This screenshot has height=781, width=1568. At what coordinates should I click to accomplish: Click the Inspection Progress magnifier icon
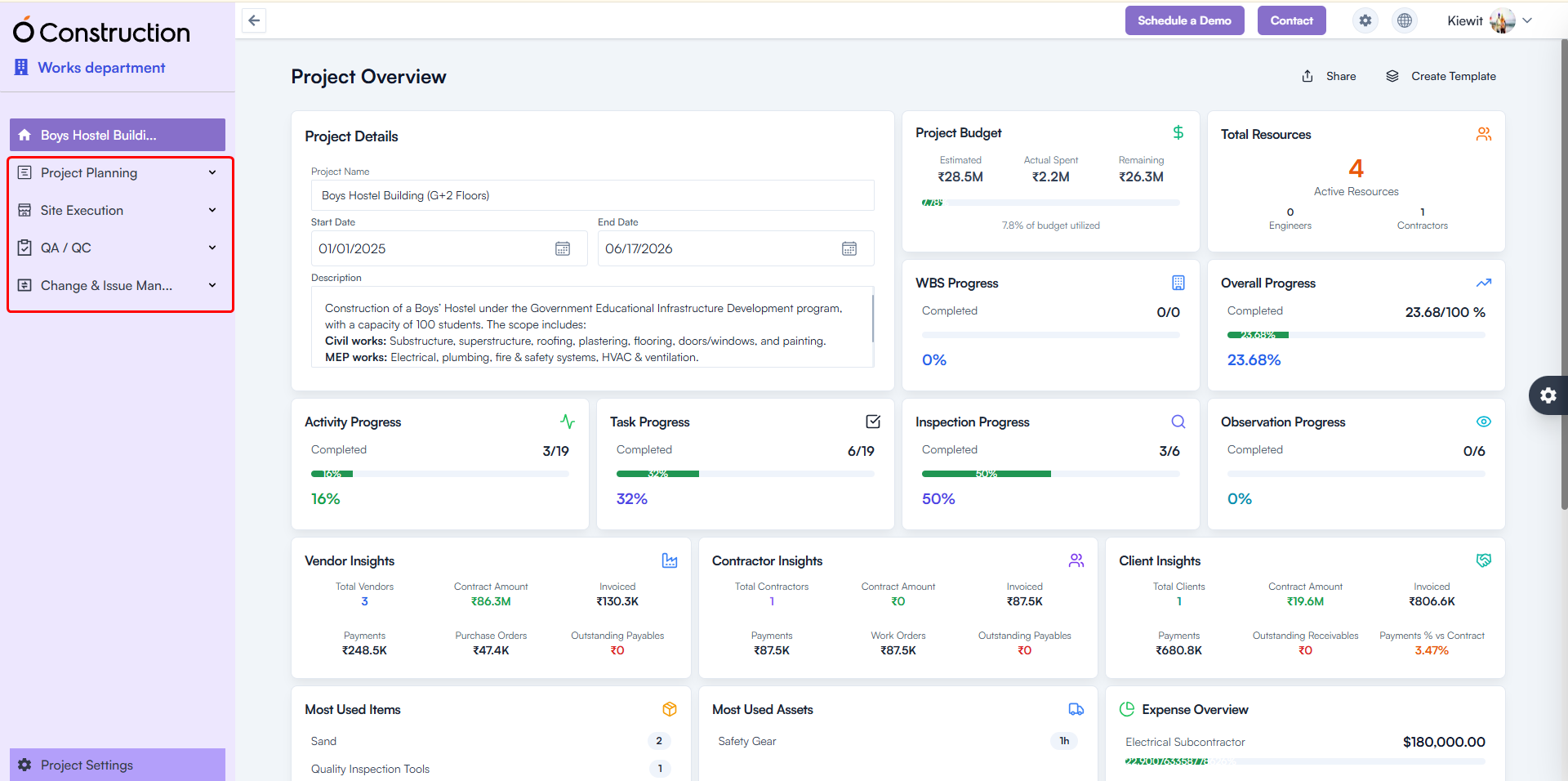[1178, 422]
